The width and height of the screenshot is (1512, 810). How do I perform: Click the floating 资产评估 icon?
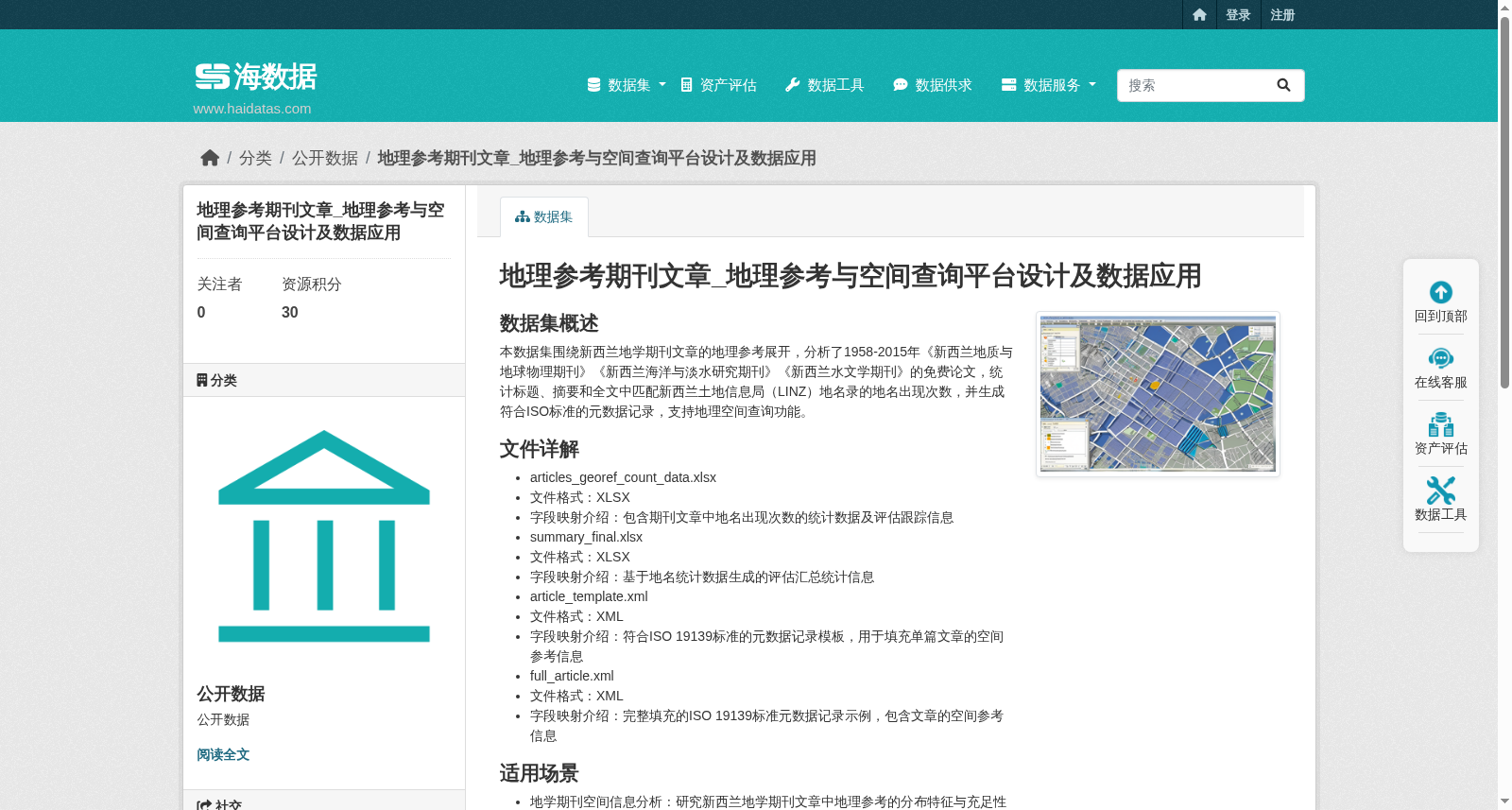coord(1441,424)
